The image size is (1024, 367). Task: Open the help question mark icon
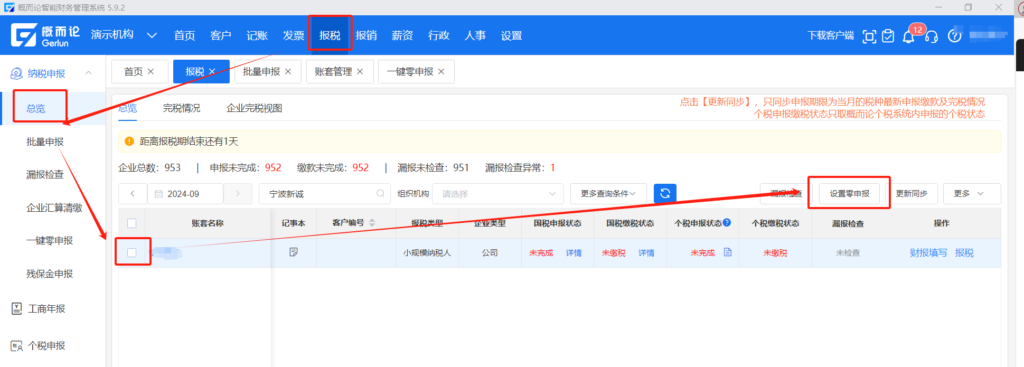click(x=955, y=36)
